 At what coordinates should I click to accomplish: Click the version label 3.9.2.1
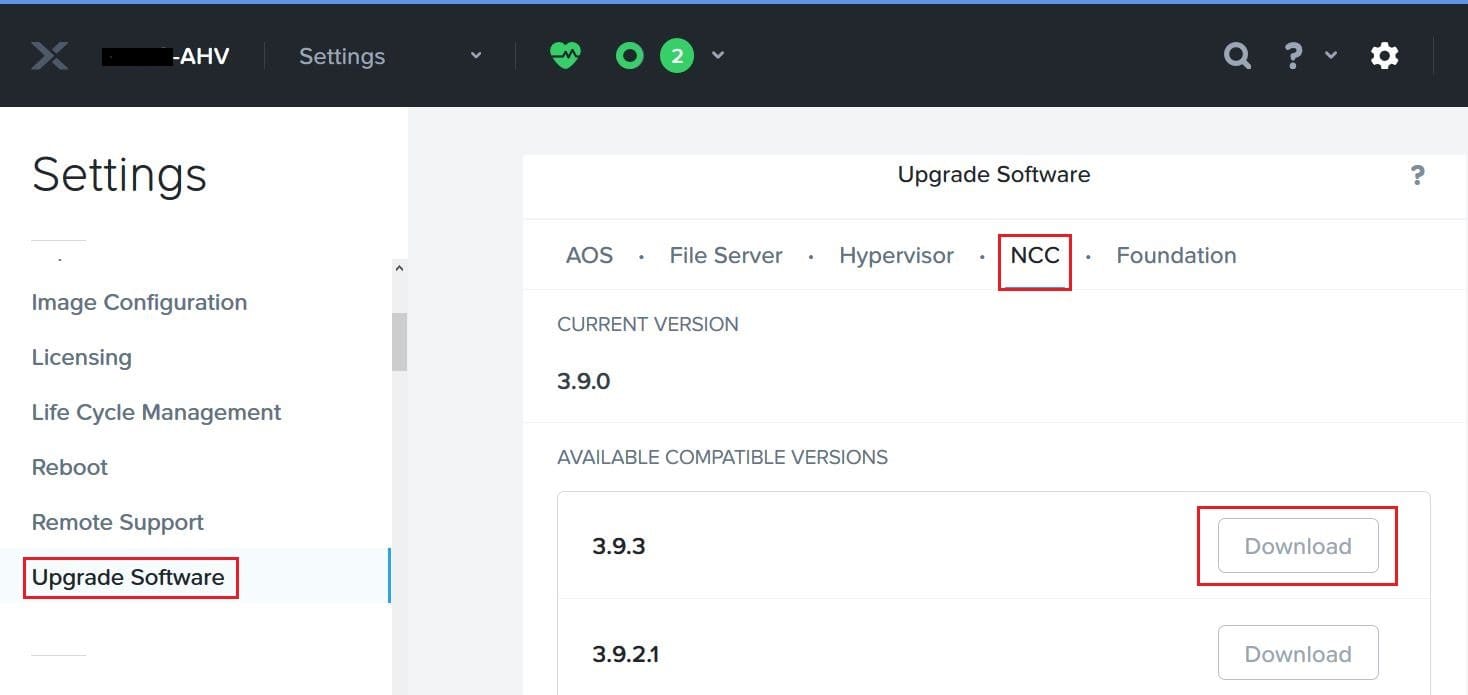coord(625,655)
